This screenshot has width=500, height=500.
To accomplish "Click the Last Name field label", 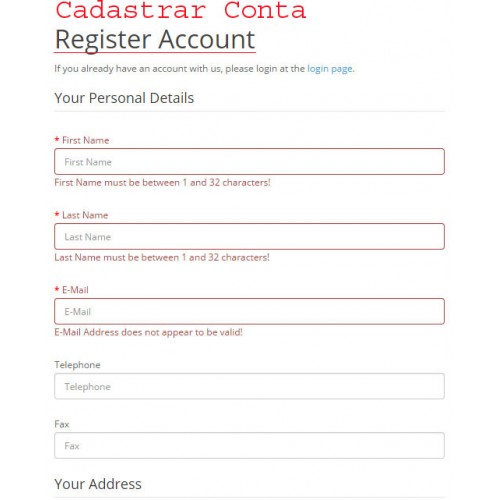I will pyautogui.click(x=85, y=215).
